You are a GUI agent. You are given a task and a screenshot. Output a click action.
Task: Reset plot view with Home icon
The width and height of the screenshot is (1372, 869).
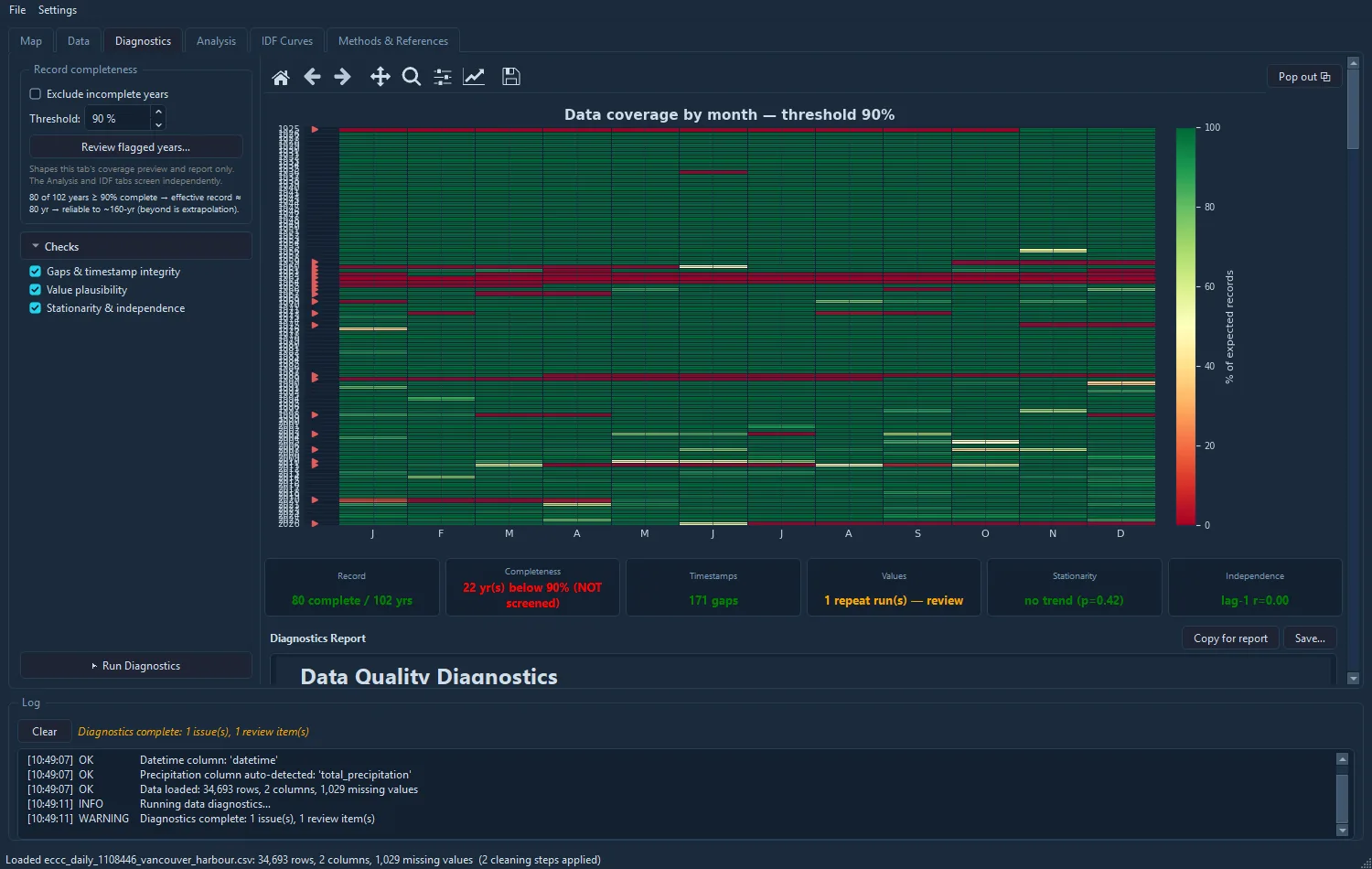[x=281, y=77]
